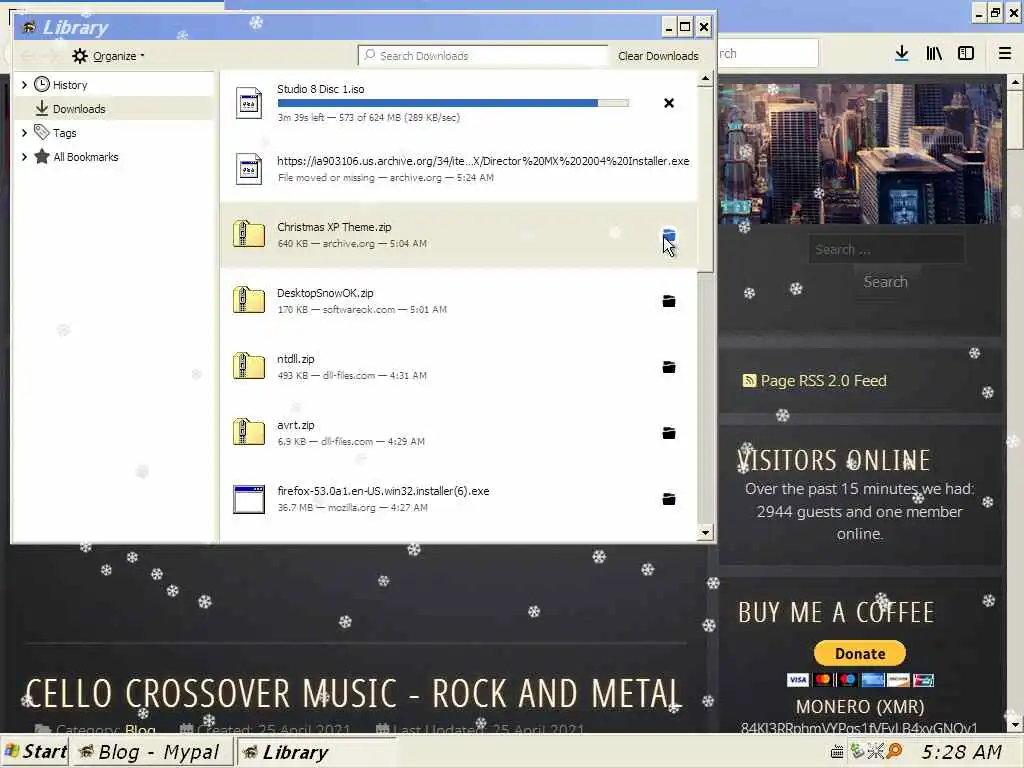Click the keyboard tray icon in taskbar

837,752
